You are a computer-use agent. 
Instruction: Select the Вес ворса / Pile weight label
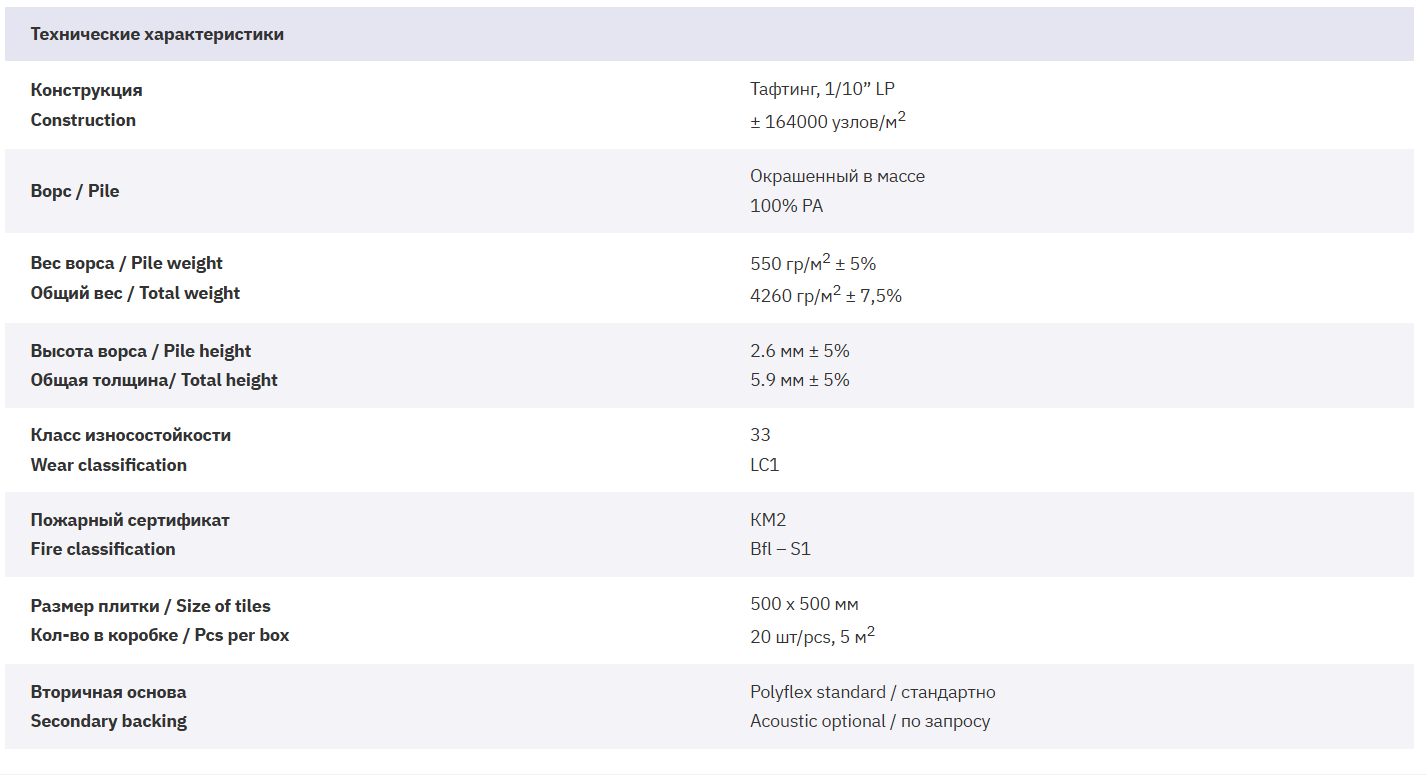click(x=127, y=263)
